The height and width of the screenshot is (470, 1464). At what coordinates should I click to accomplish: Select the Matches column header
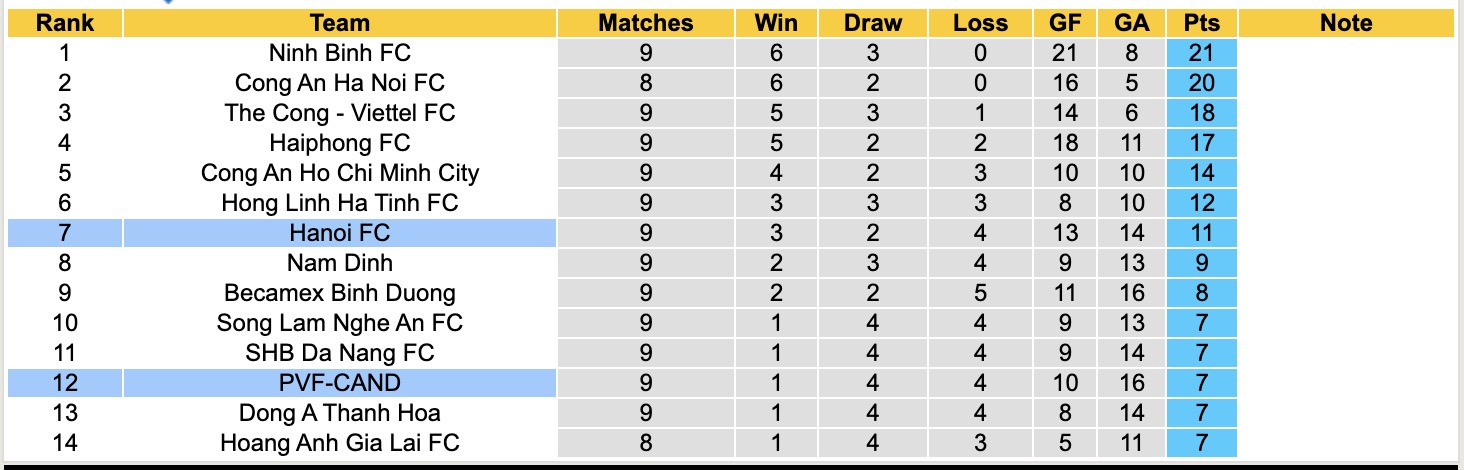point(645,23)
